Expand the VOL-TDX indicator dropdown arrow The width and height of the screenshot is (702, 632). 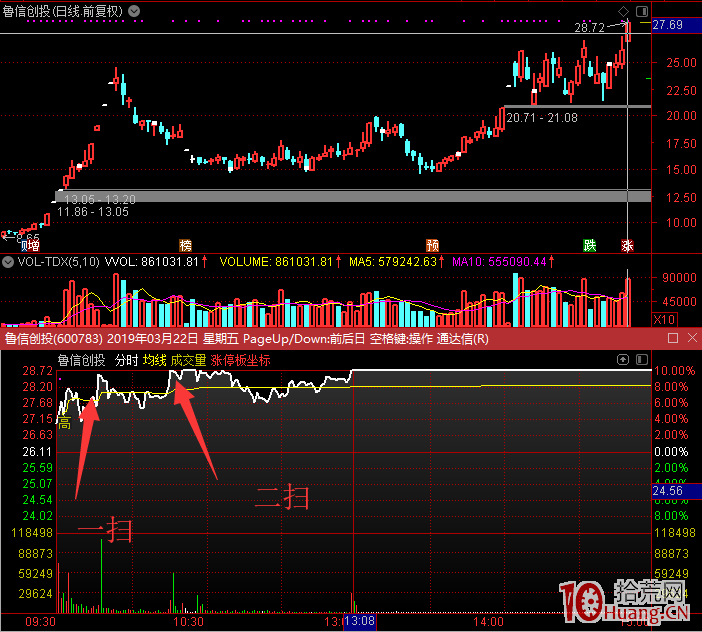pos(8,262)
